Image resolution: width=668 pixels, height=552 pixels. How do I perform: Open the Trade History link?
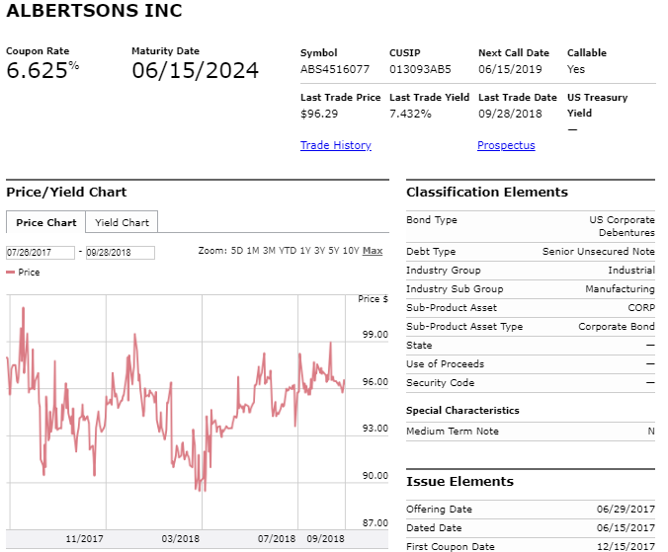[336, 145]
